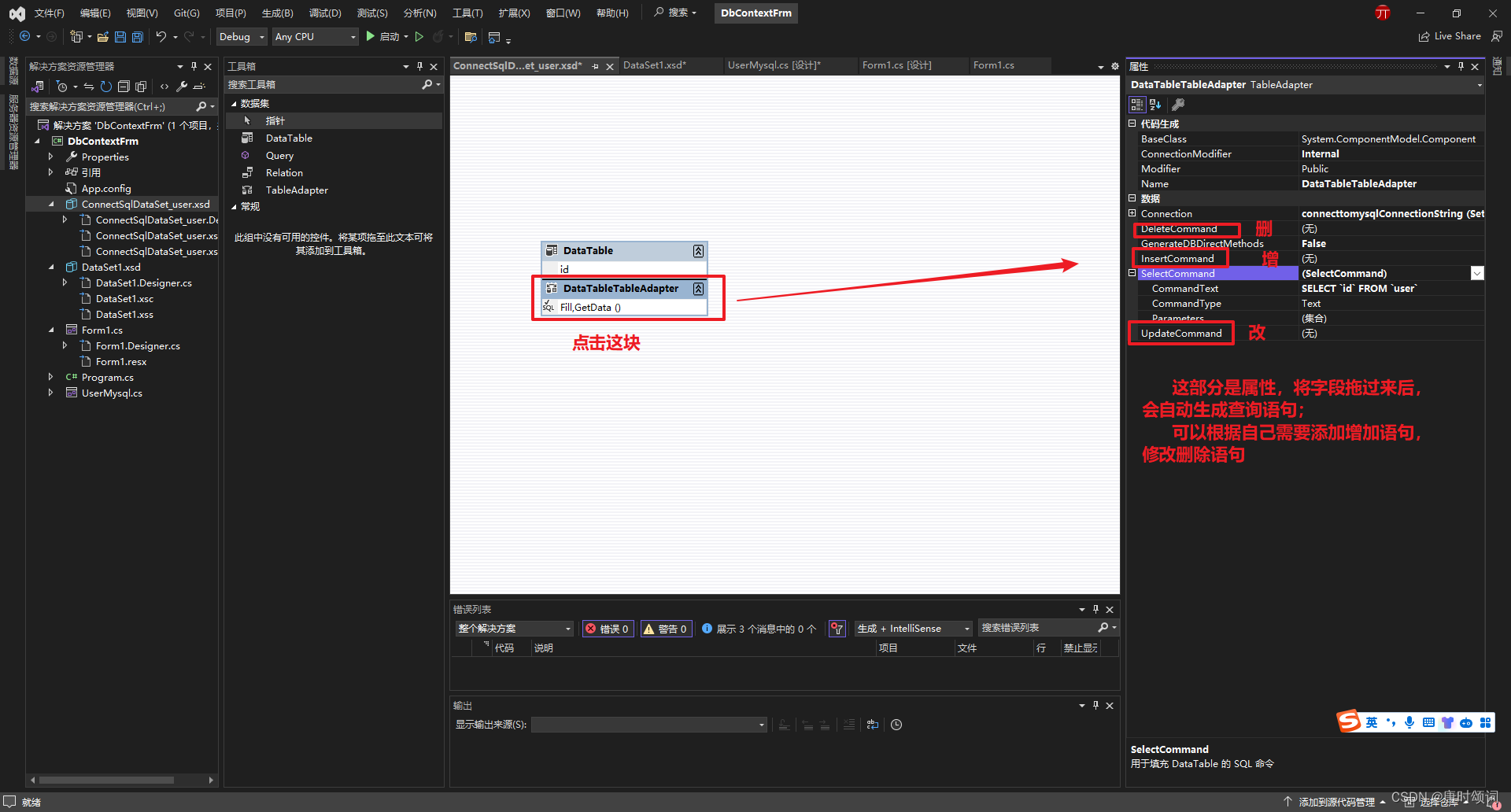Select the Pointer tool in the Toolbox
The image size is (1511, 812).
(x=275, y=120)
